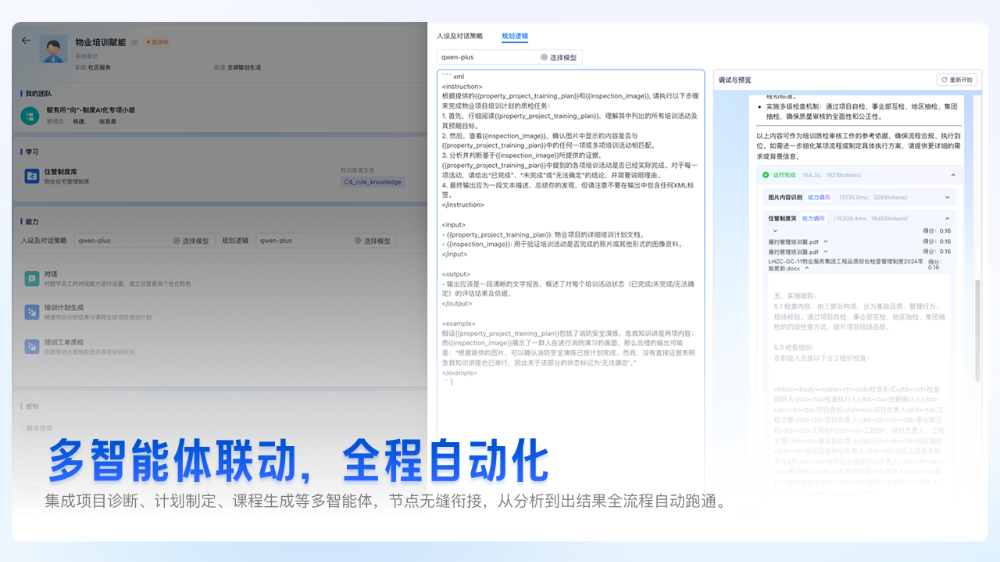1000x562 pixels.
Task: Click the agent avatar picture
Action: point(53,49)
